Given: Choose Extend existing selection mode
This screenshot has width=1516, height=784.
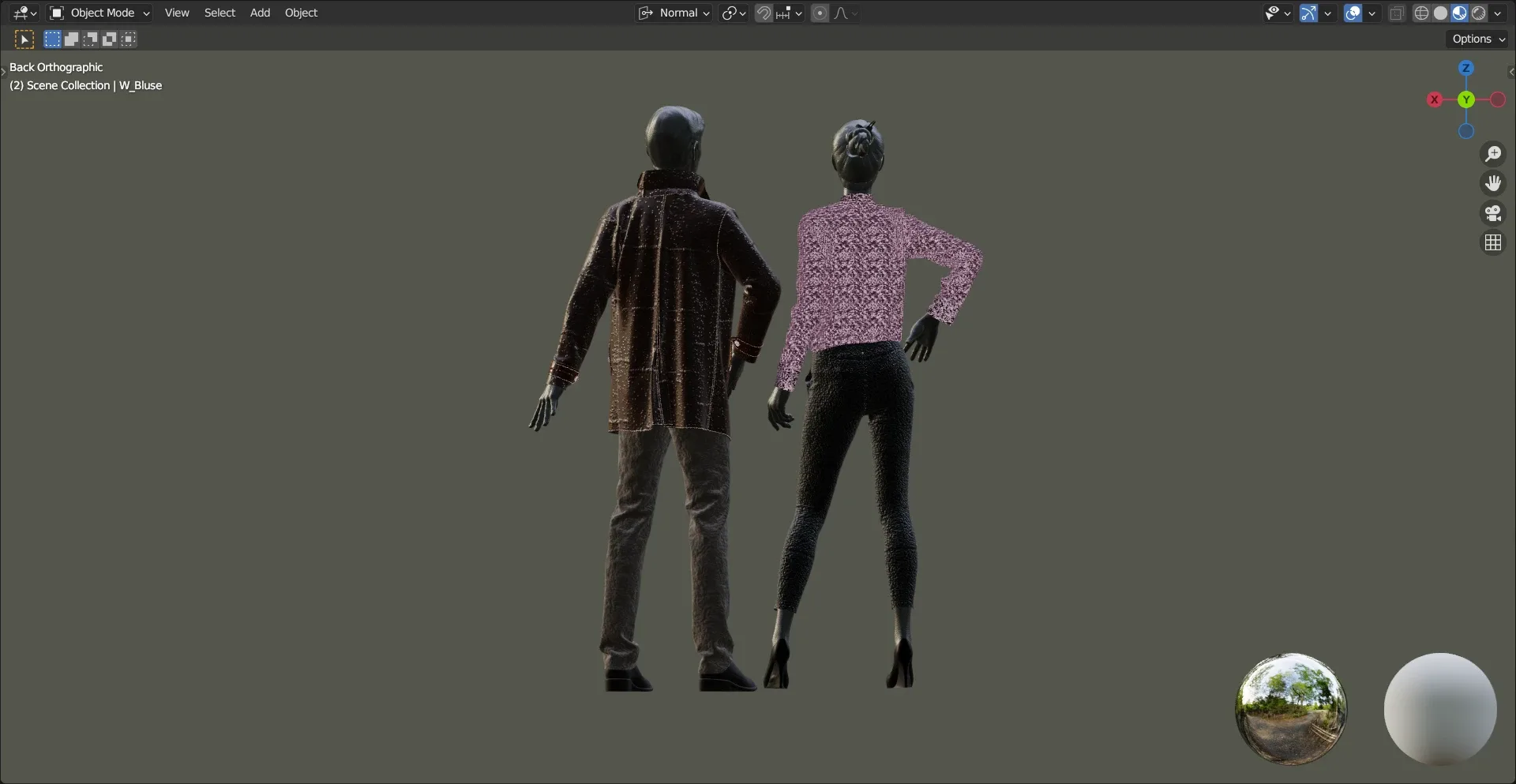Looking at the screenshot, I should [71, 39].
